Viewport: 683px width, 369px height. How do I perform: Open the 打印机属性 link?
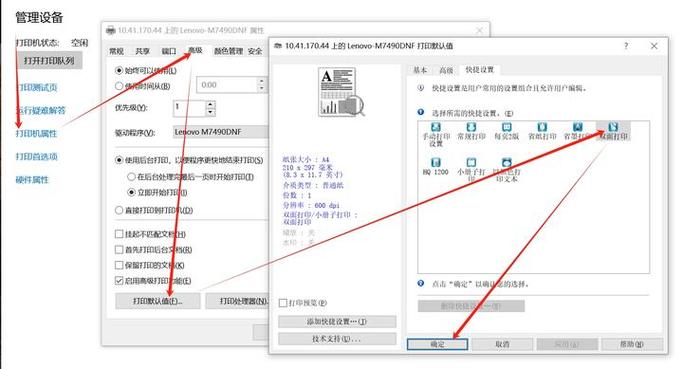point(37,133)
